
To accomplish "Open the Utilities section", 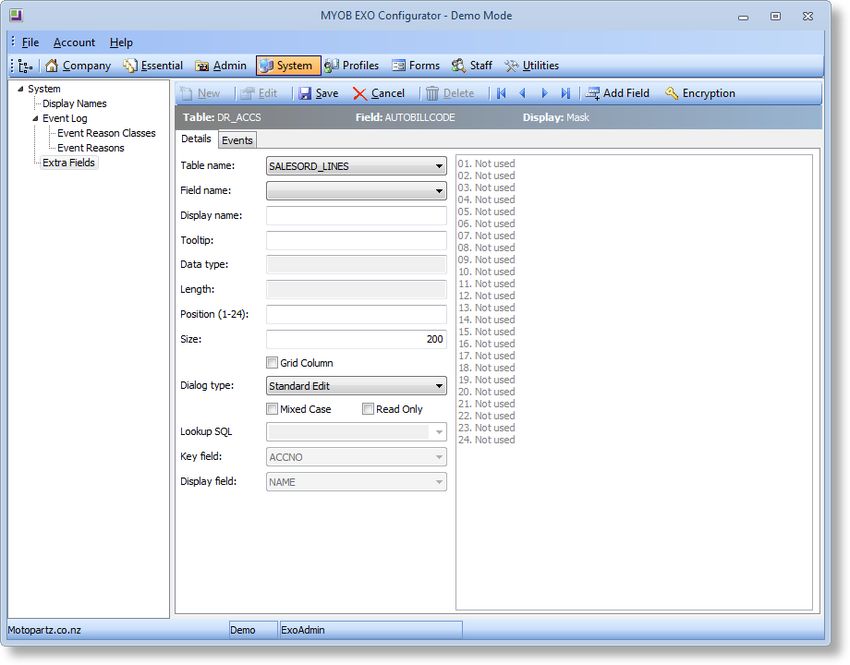I will pos(532,66).
